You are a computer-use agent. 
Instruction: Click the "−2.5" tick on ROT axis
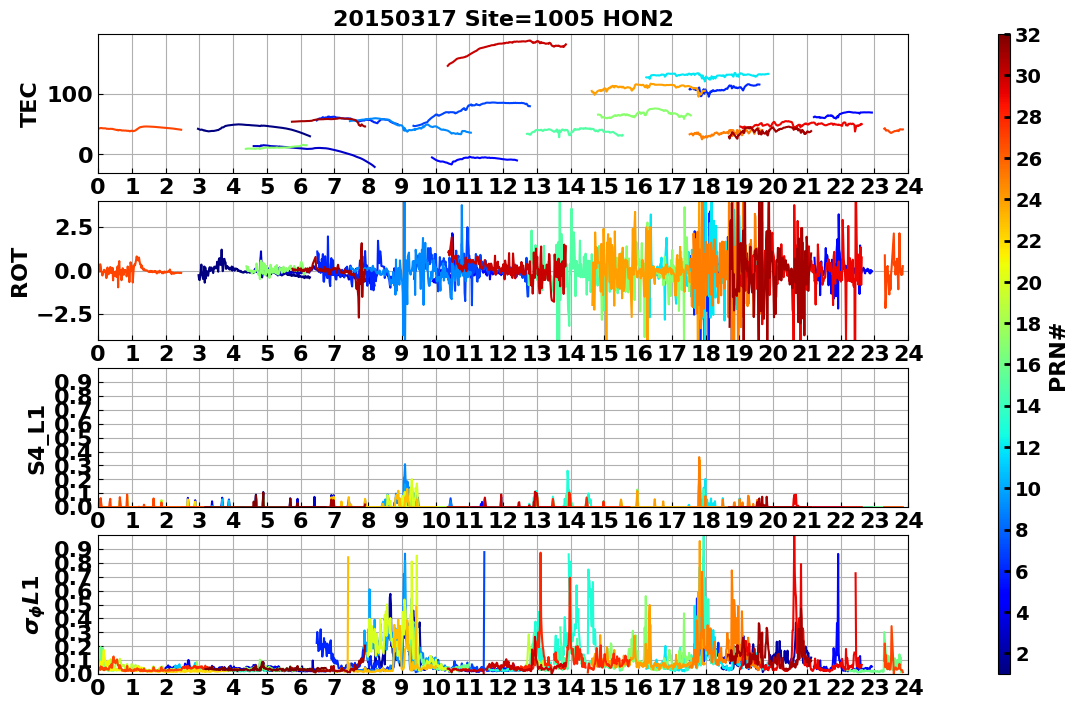pos(66,315)
